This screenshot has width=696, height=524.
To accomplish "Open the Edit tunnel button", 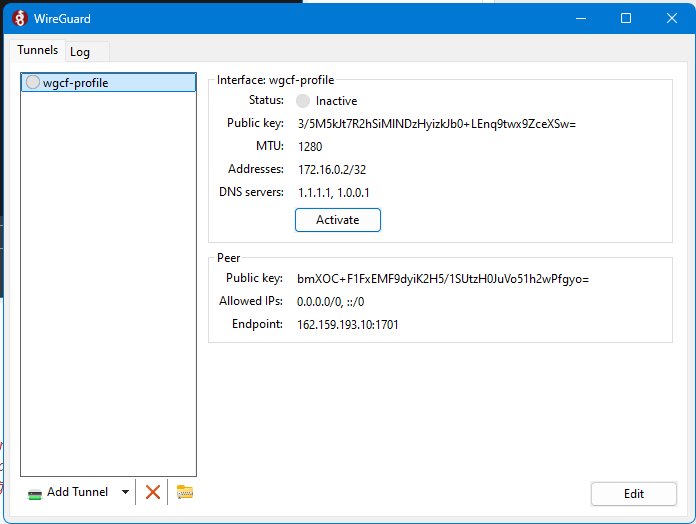I will pos(633,494).
